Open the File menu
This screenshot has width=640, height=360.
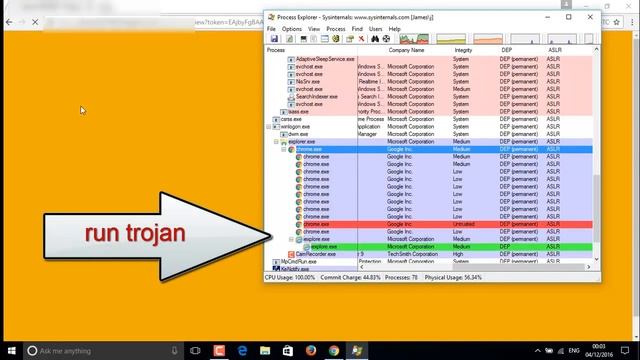(271, 29)
